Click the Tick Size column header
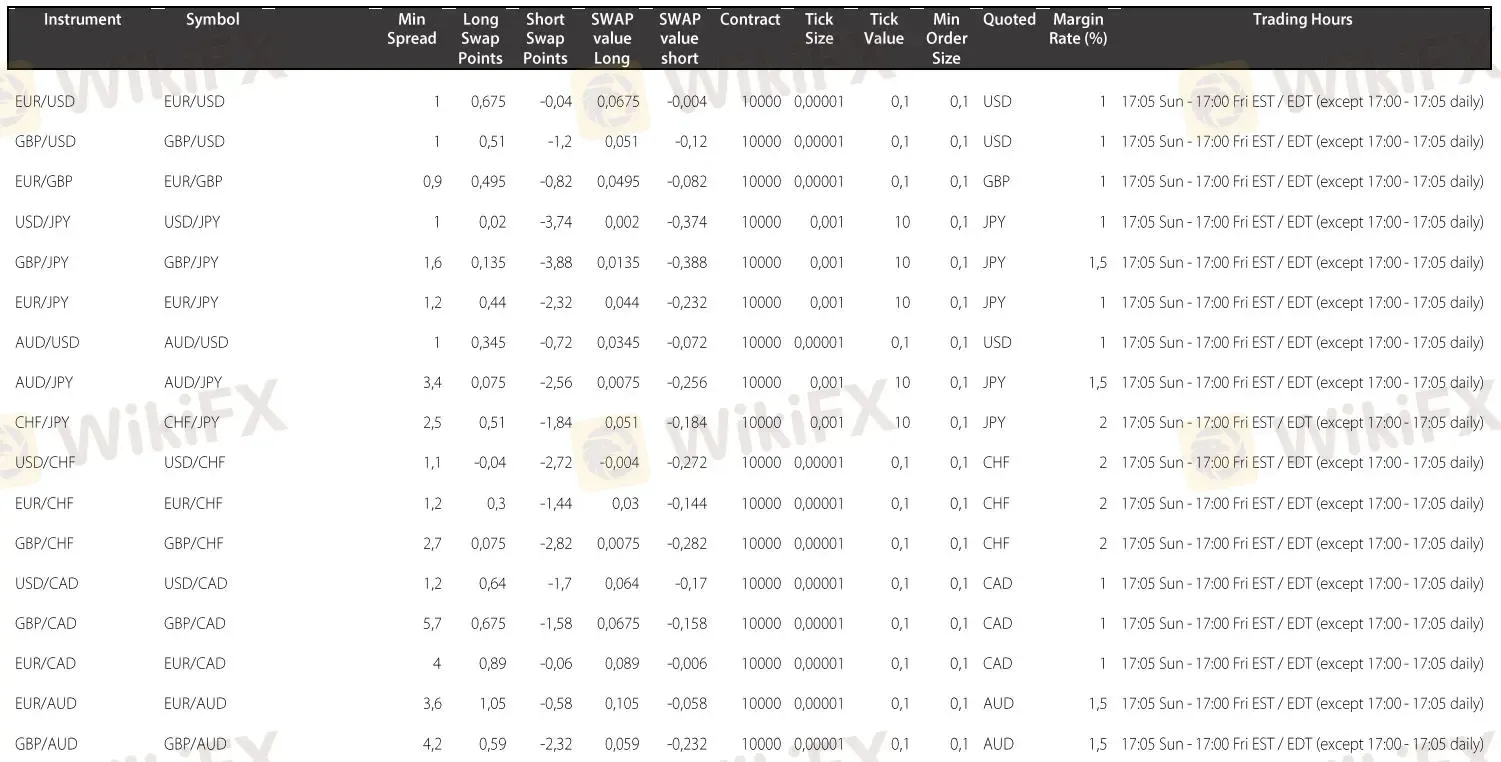 819,29
